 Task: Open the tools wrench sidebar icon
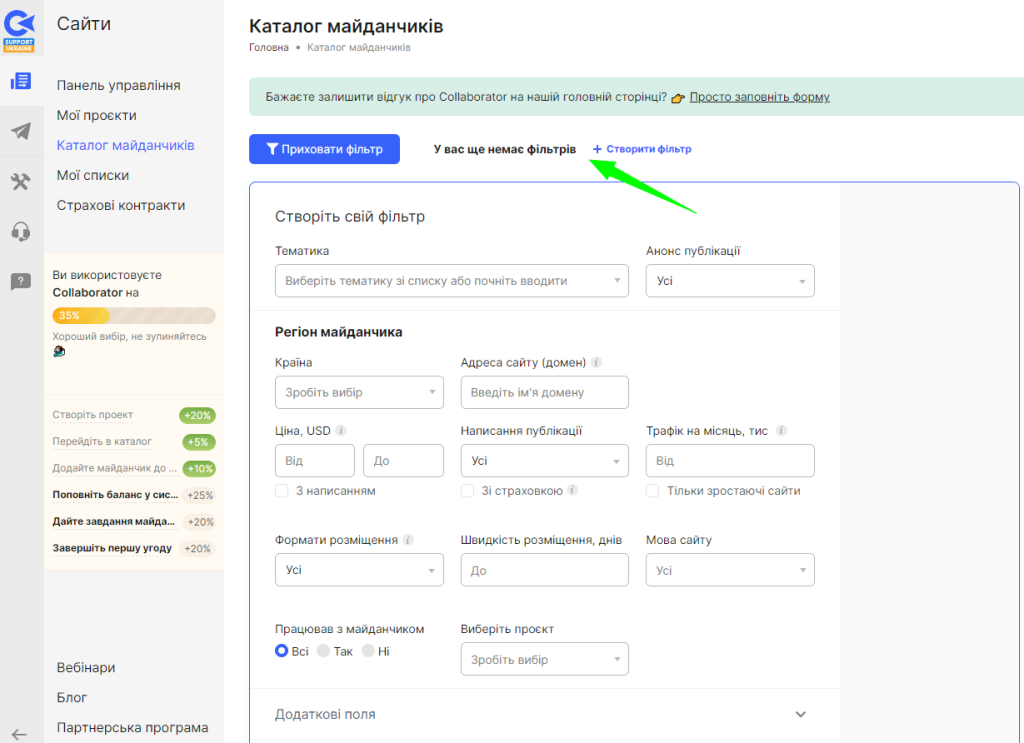click(x=21, y=181)
